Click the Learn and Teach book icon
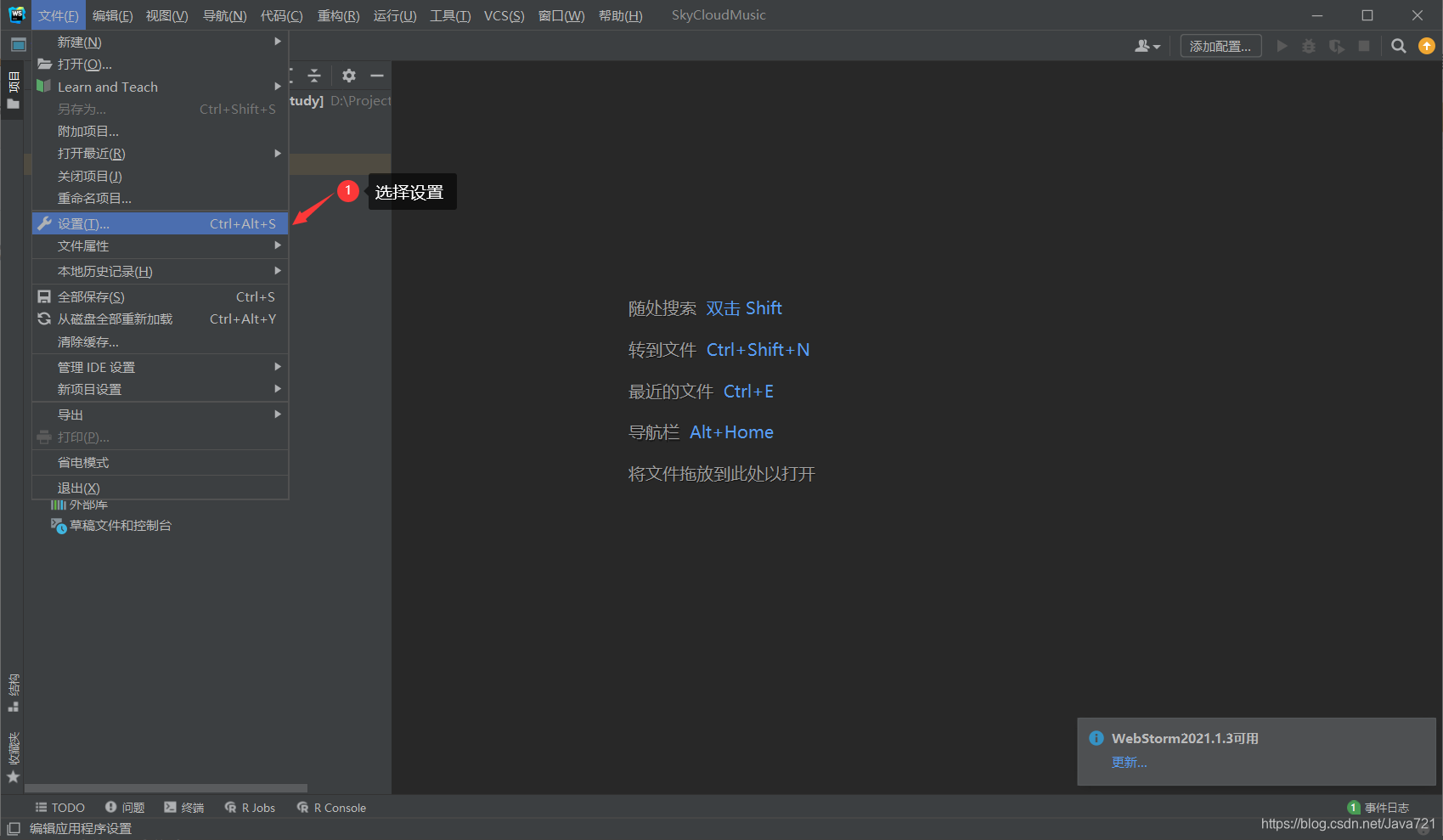This screenshot has width=1443, height=840. 44,87
